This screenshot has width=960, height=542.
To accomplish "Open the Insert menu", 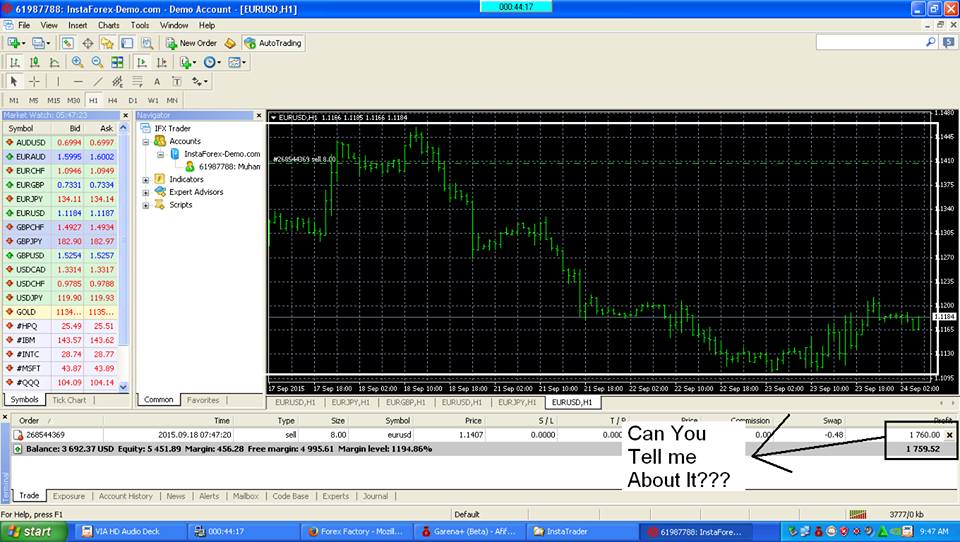I will tap(77, 25).
